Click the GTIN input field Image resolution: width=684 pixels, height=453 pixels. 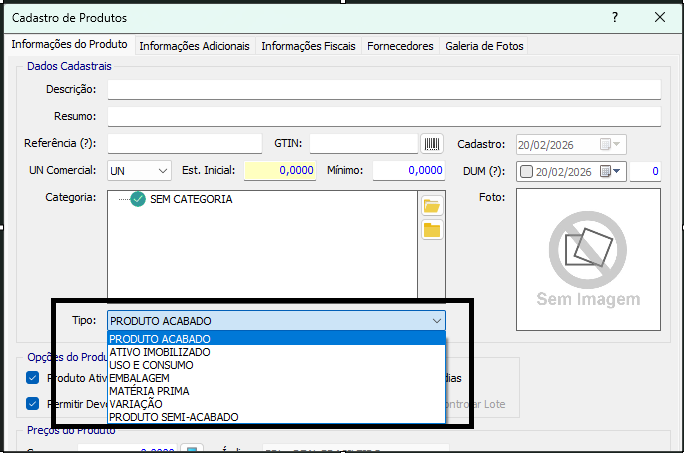(364, 144)
